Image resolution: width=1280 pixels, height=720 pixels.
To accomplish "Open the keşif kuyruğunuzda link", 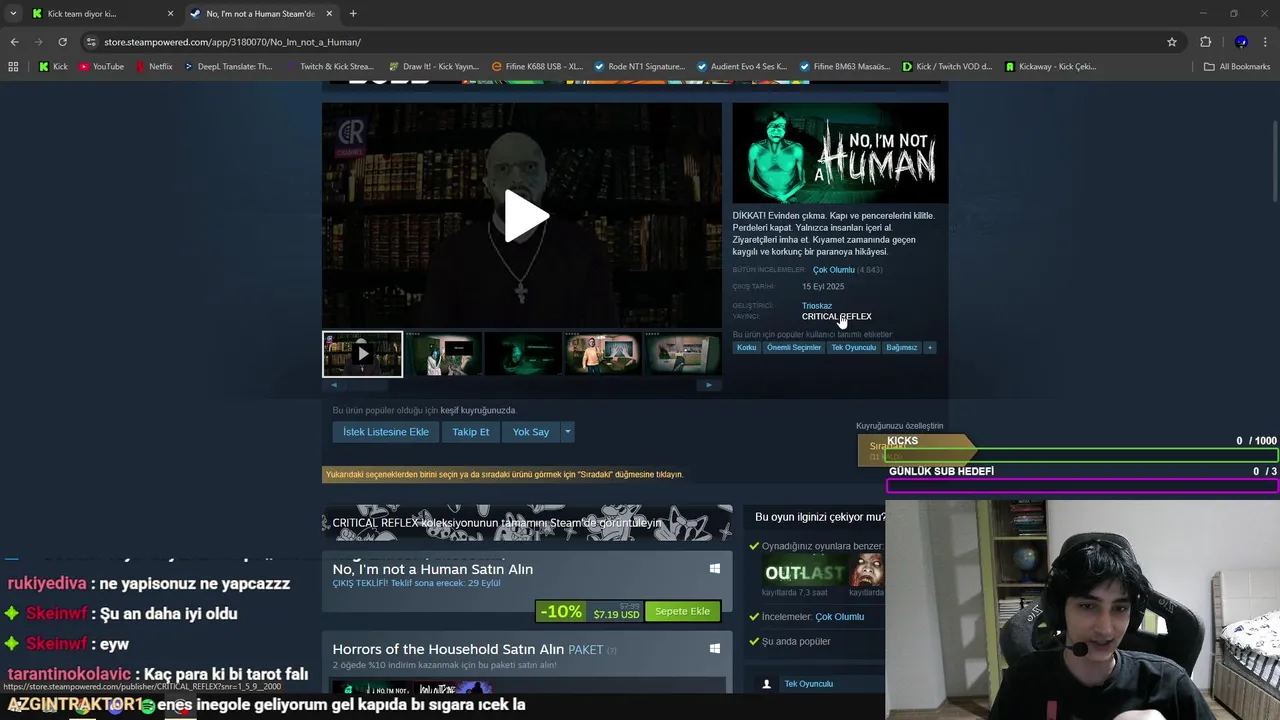I will 478,411.
